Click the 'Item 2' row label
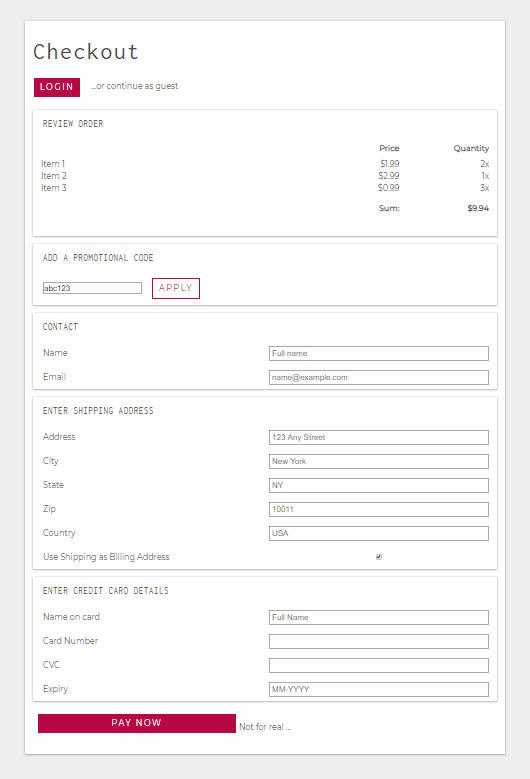The image size is (530, 779). coord(54,175)
